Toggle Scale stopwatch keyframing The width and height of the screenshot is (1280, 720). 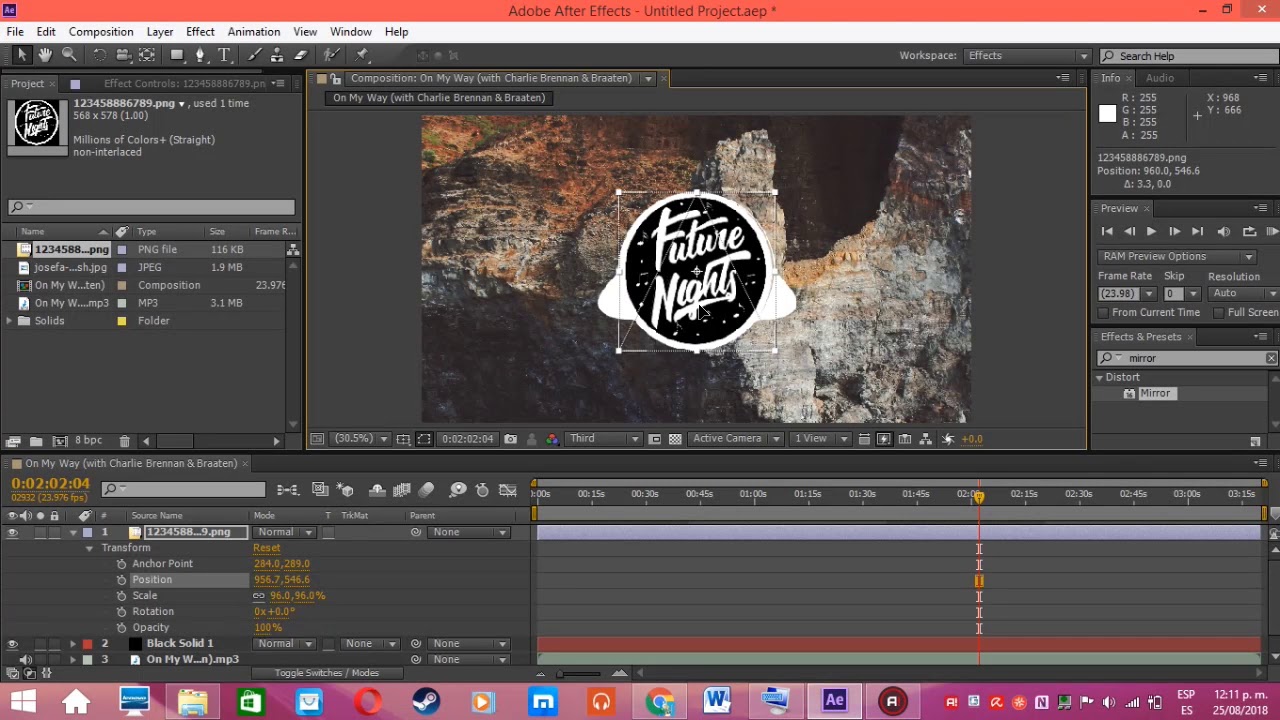click(x=122, y=596)
